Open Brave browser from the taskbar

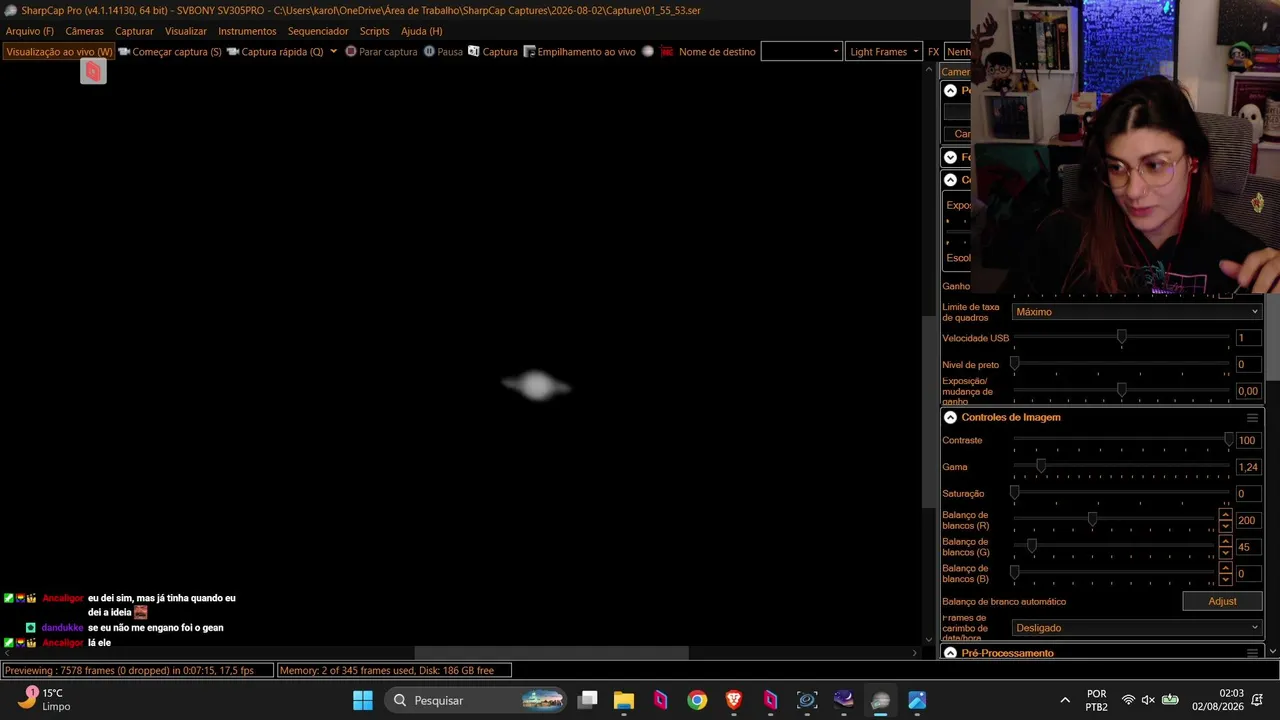[x=734, y=700]
